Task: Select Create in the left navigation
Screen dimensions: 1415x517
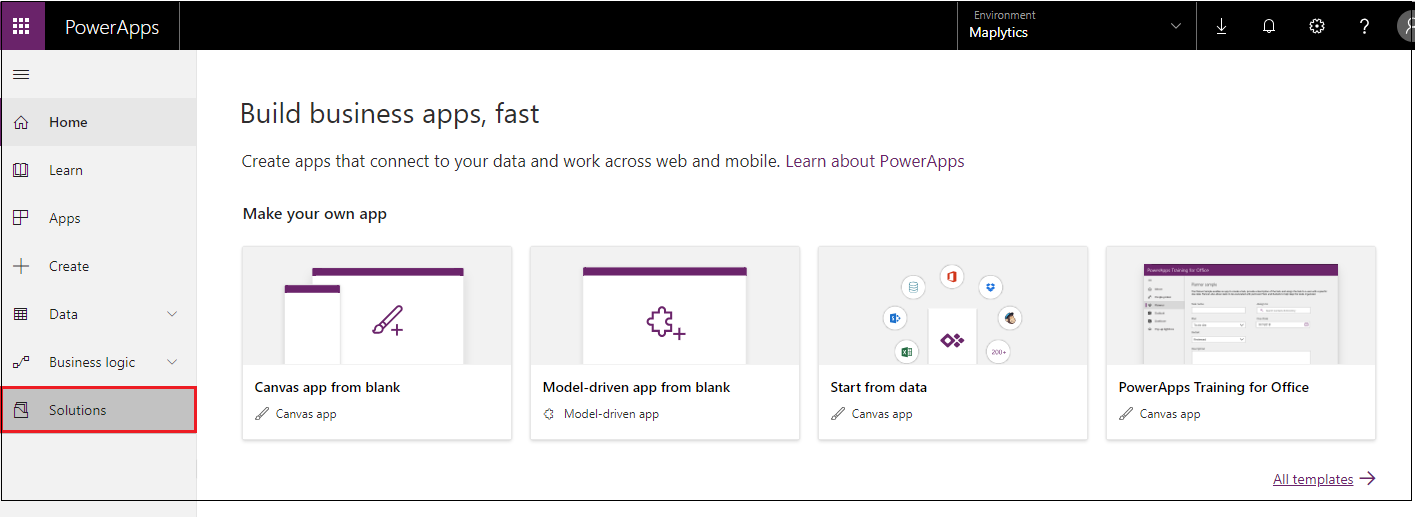Action: point(99,266)
